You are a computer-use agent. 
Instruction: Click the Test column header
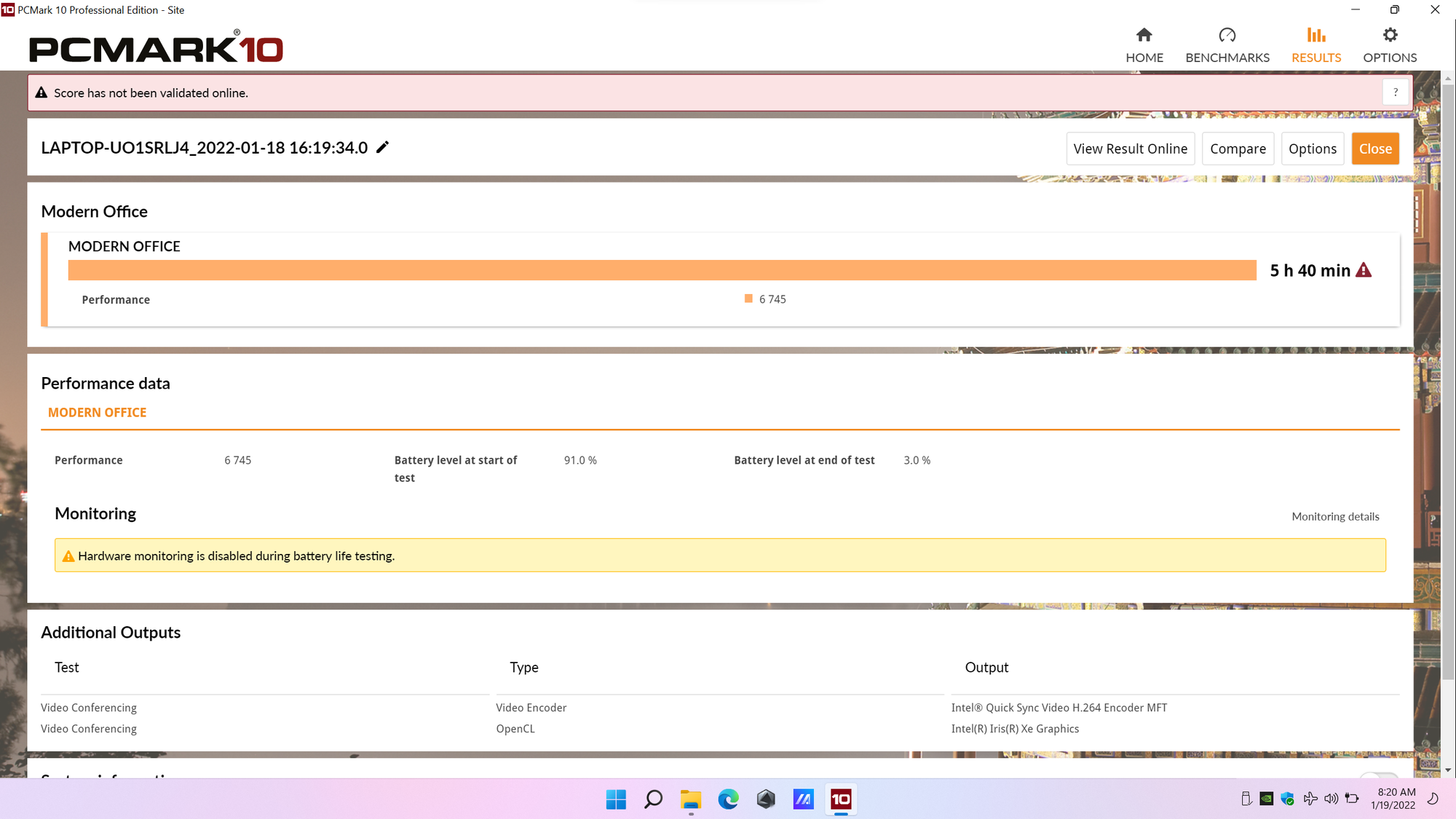67,668
